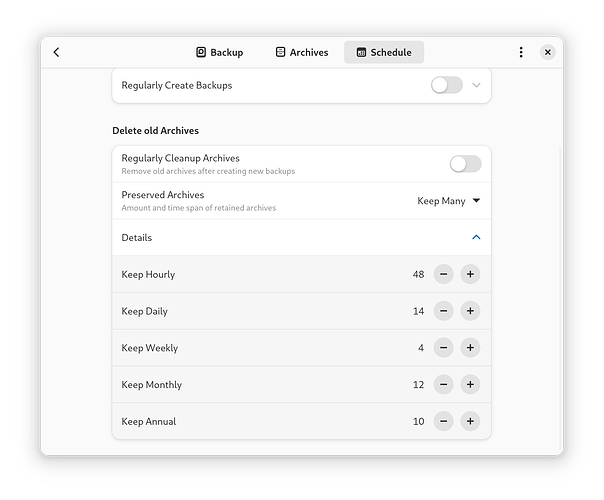Select the Schedule tab

click(x=384, y=52)
